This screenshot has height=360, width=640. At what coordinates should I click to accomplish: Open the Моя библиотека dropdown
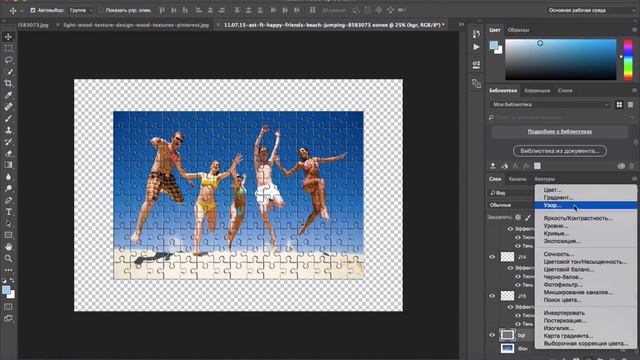(x=549, y=104)
